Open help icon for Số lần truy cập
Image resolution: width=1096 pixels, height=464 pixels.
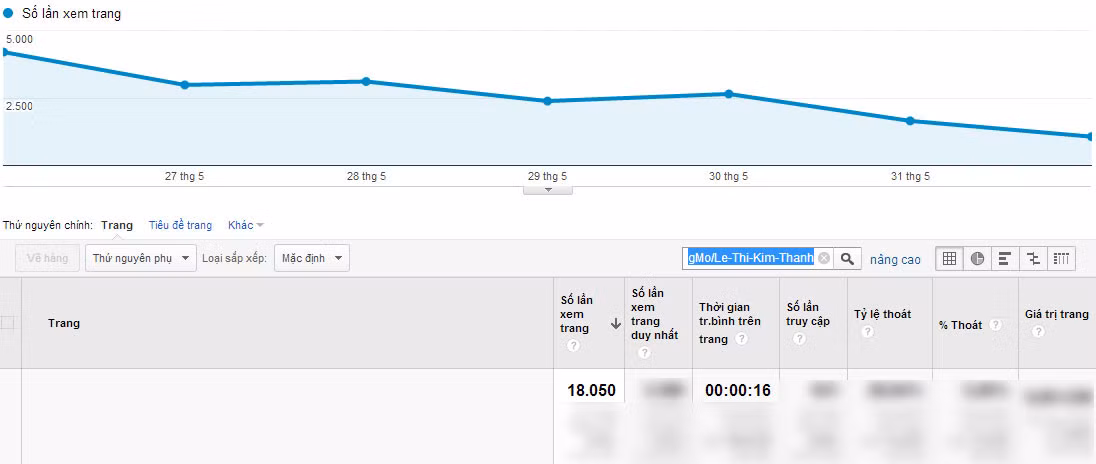pos(800,339)
